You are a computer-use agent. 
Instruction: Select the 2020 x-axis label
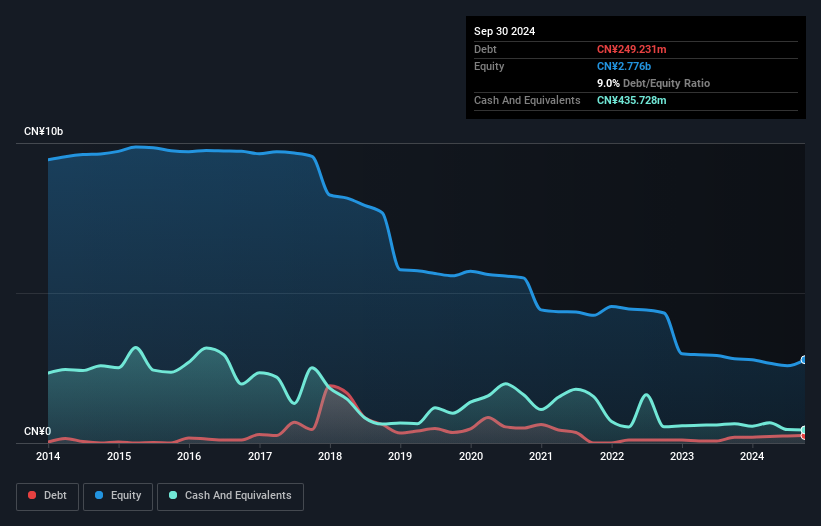471,456
